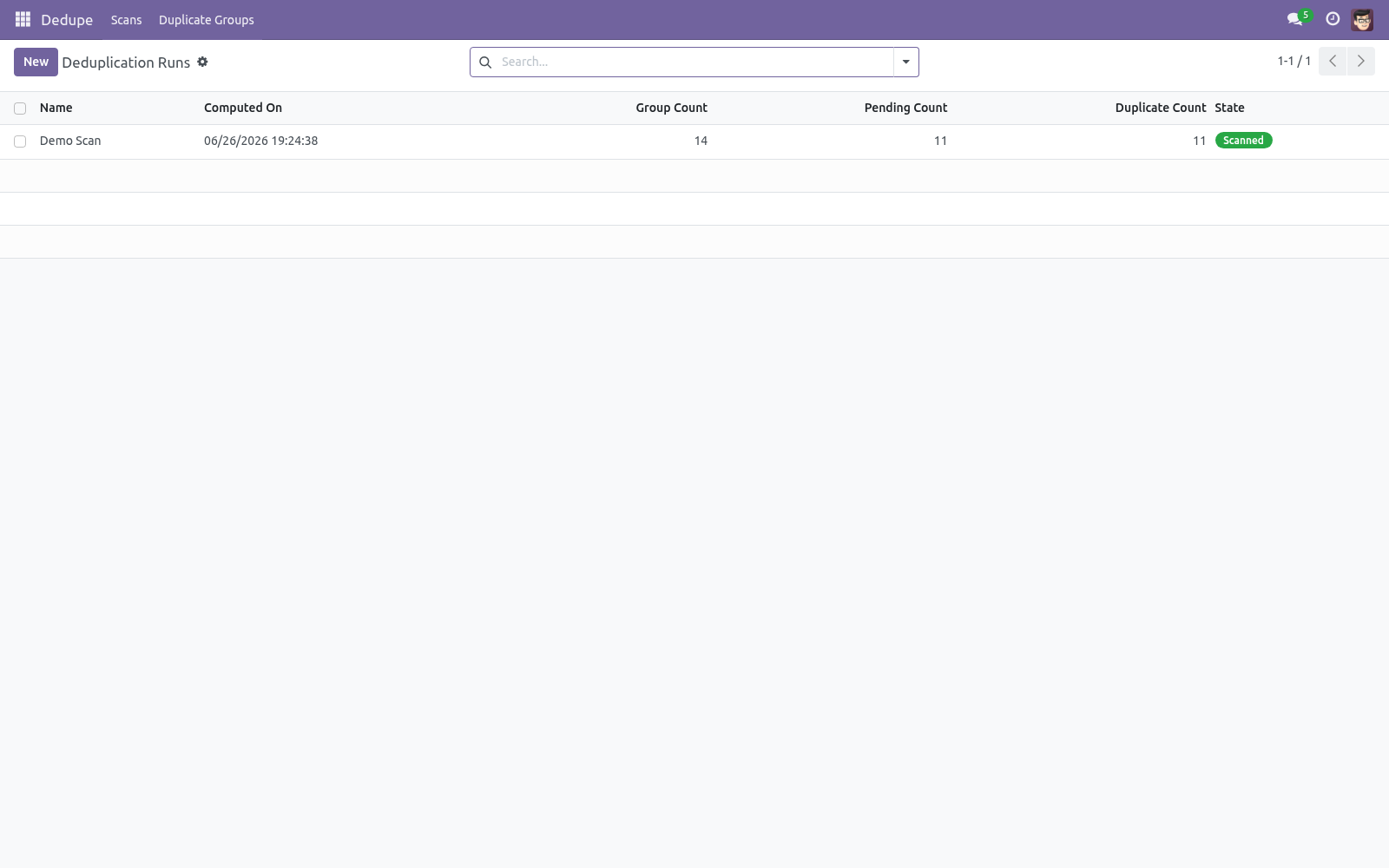
Task: Open the Demo Scan record
Action: (x=70, y=141)
